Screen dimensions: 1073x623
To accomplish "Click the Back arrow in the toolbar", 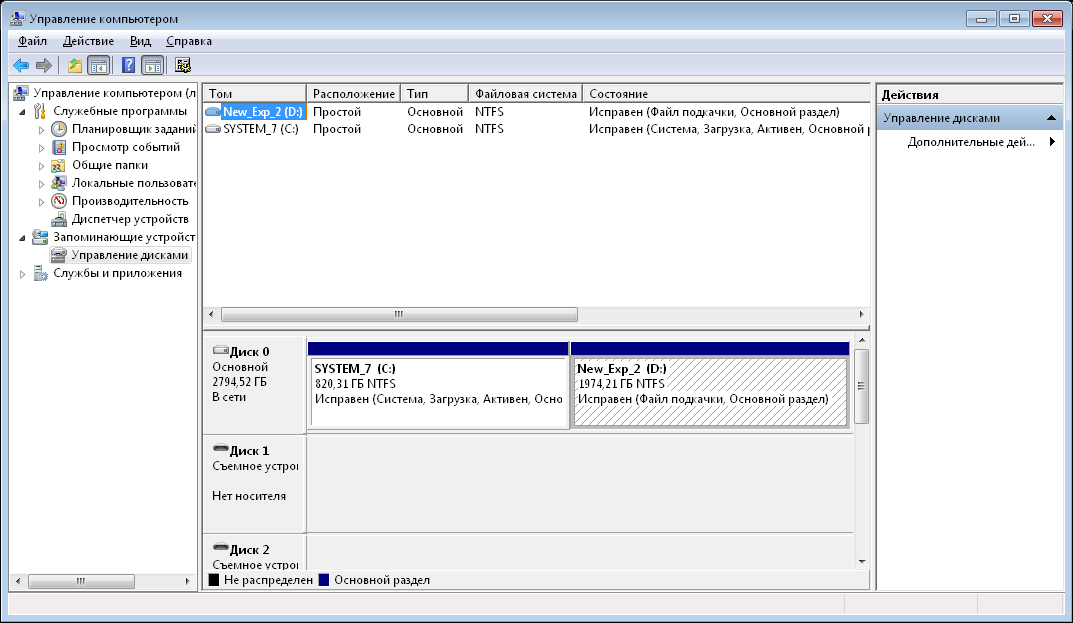I will click(x=20, y=66).
